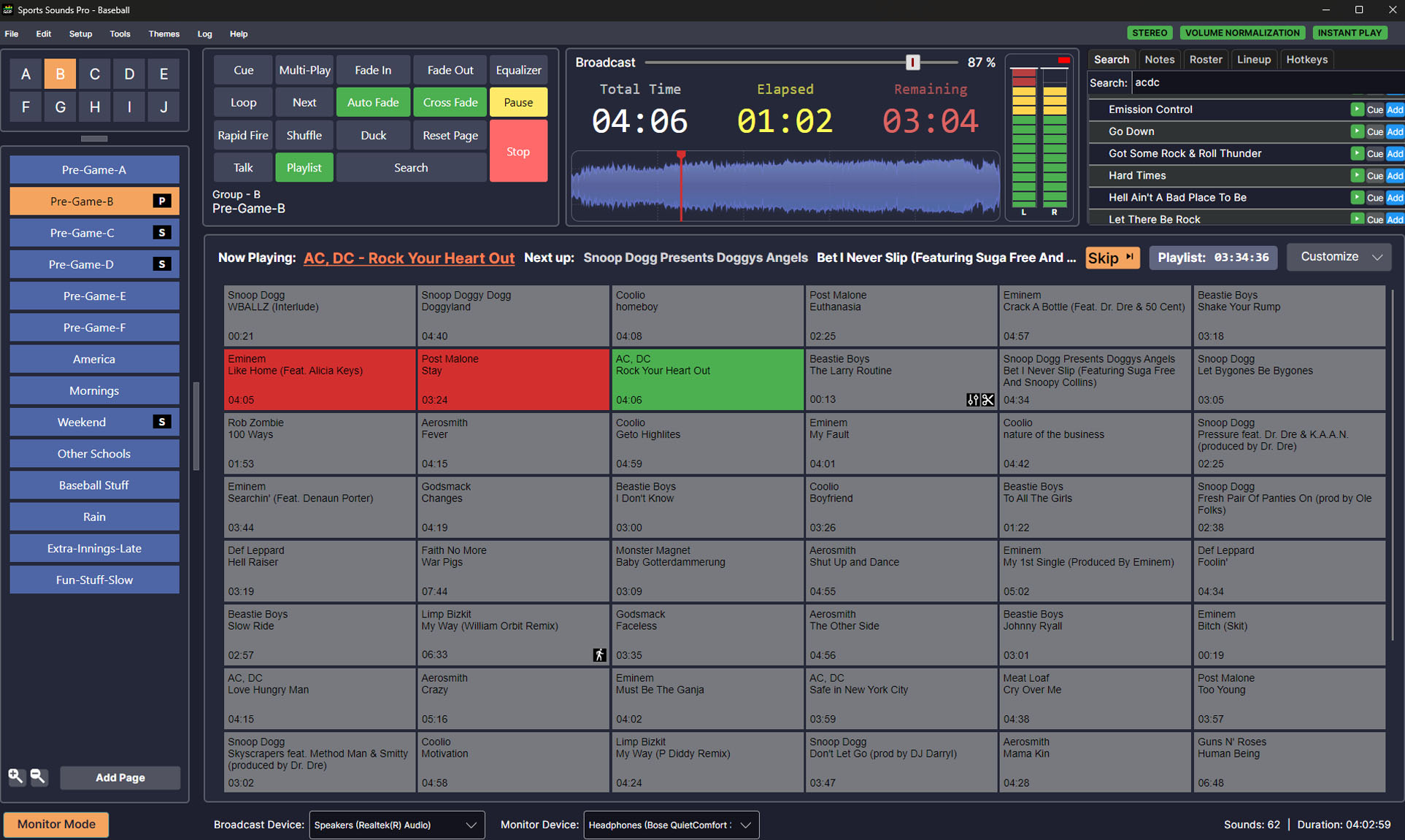Screen dimensions: 1405x840
Task: Click mixer icon on The Larry Routine tile
Action: tap(972, 400)
